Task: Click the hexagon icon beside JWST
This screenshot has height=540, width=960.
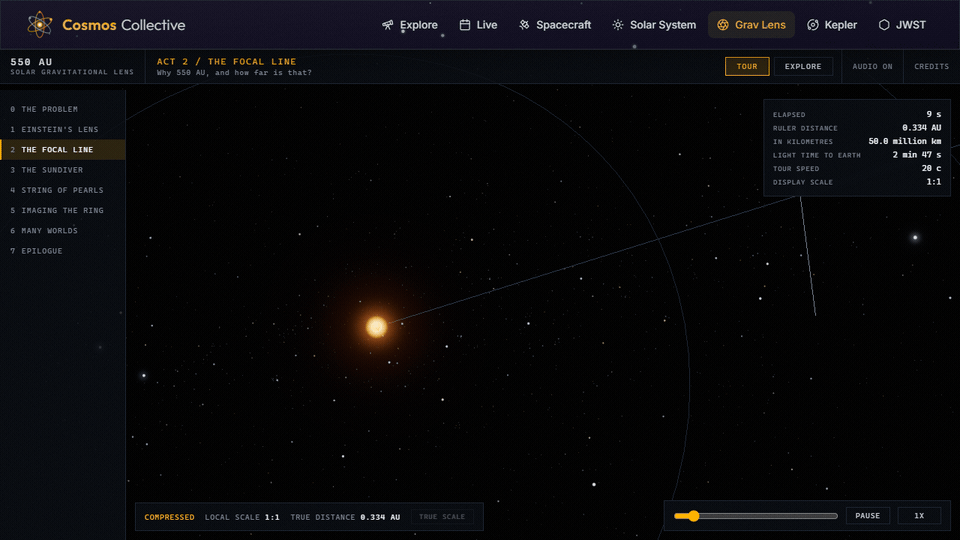Action: 884,25
